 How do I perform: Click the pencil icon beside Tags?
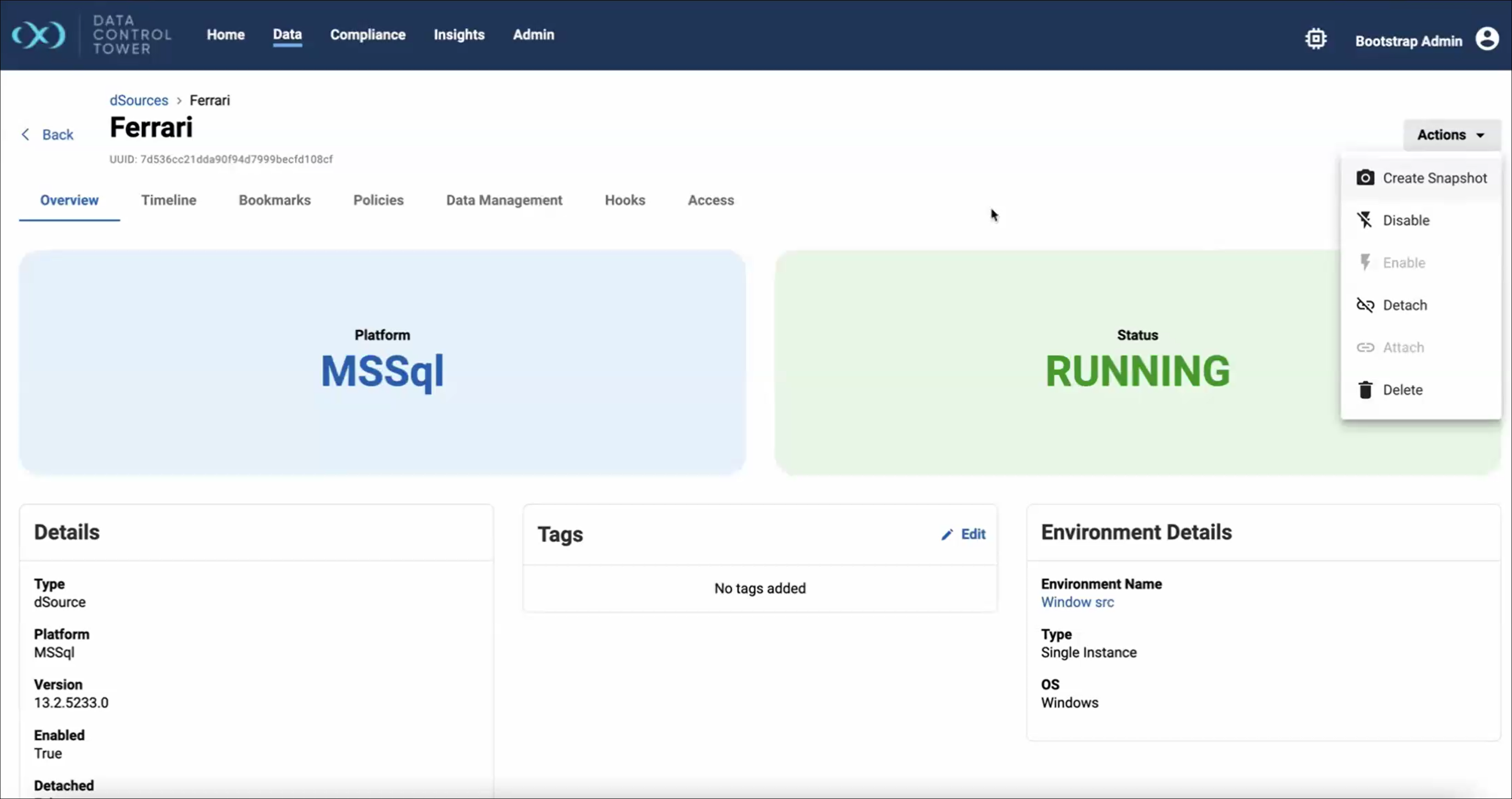(x=947, y=534)
